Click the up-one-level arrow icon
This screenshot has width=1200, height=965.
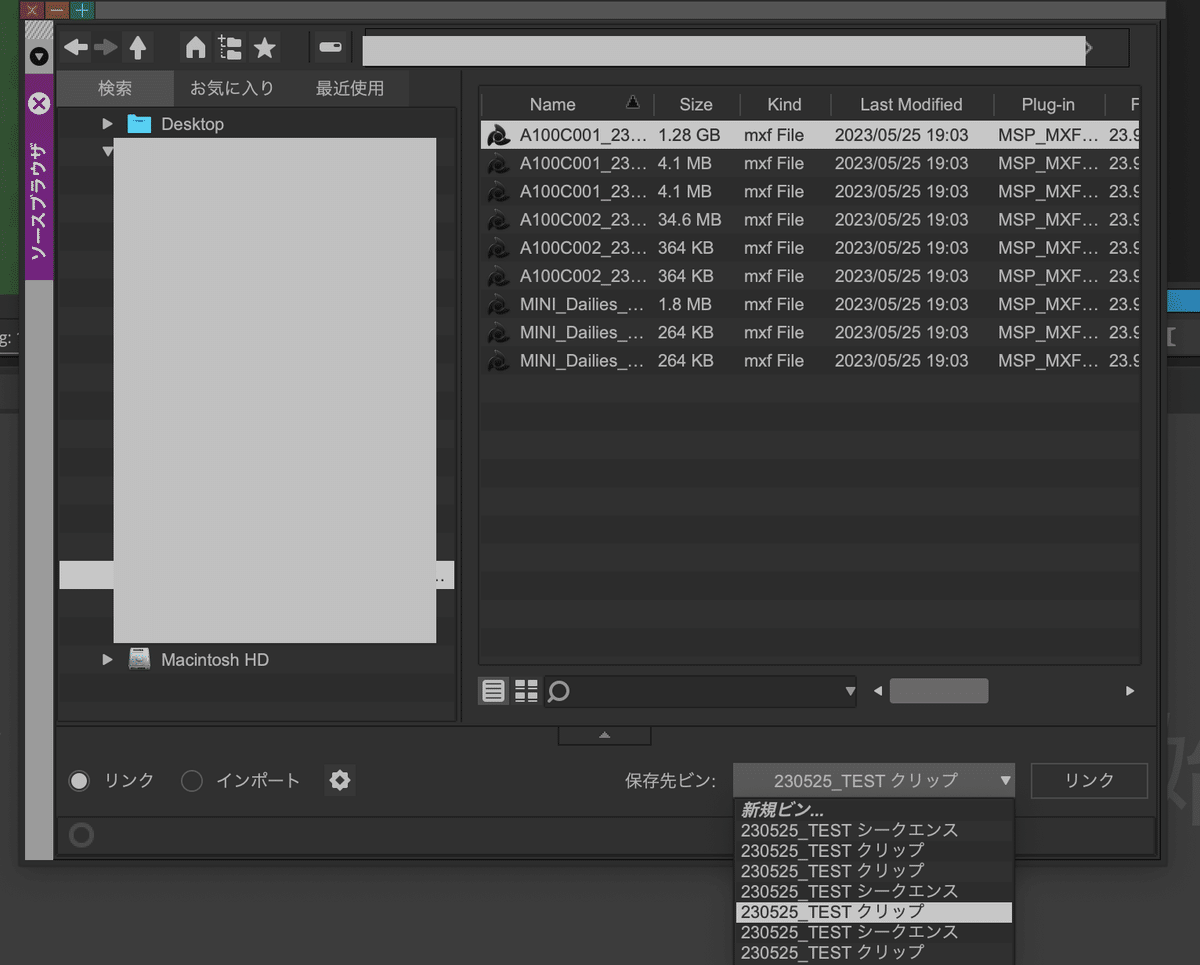[x=138, y=47]
